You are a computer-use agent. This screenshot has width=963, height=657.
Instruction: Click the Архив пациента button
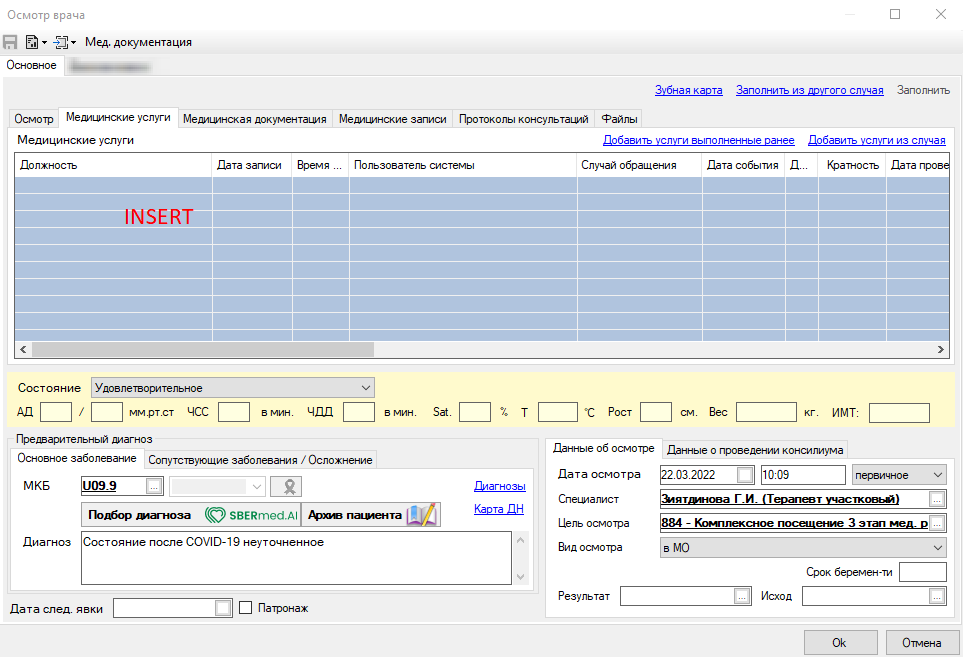tap(371, 515)
